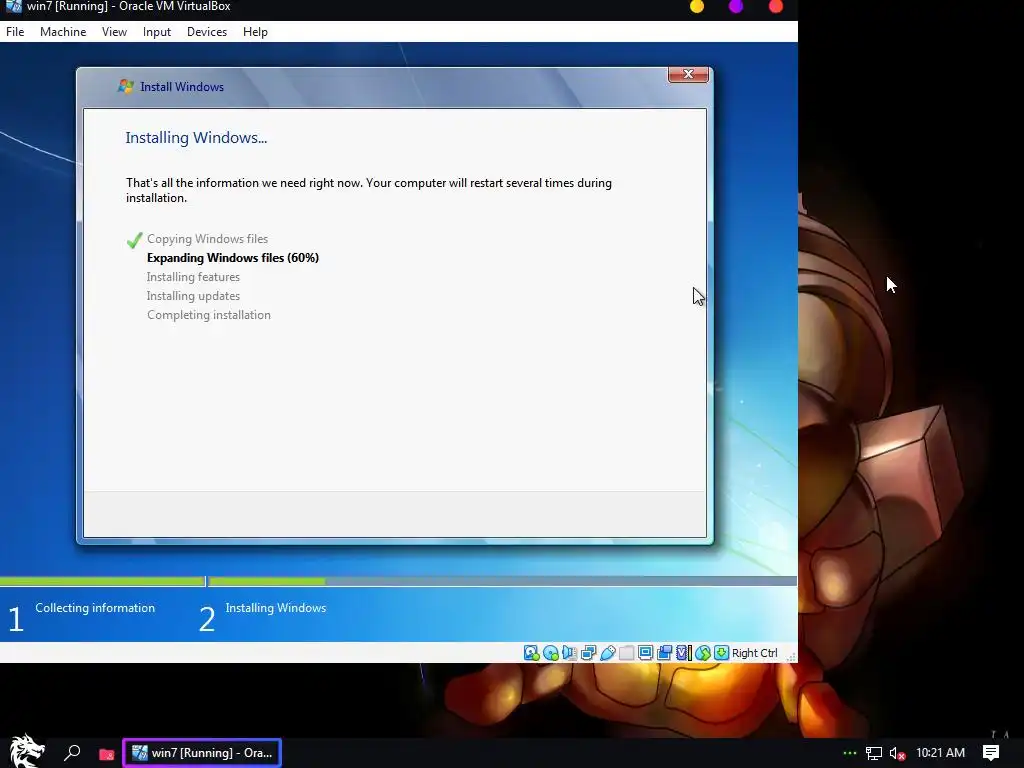The width and height of the screenshot is (1024, 768).
Task: Open the Input menu
Action: (x=157, y=31)
